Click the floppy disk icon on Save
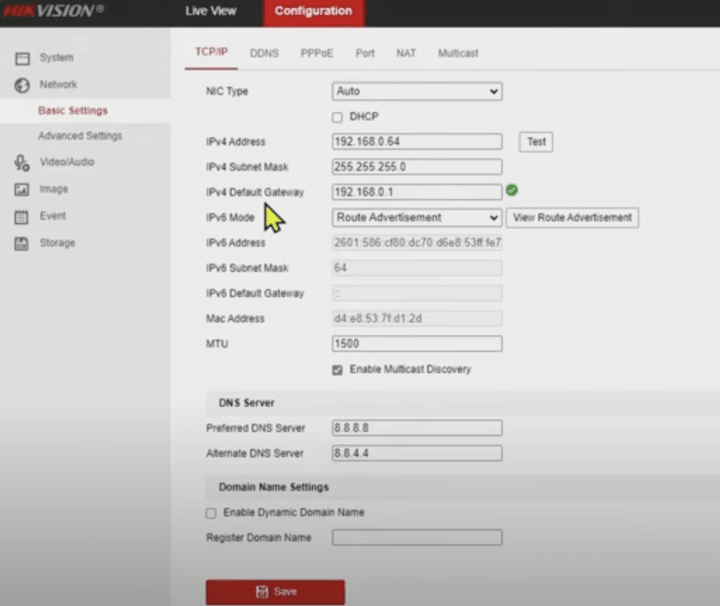720x606 pixels. tap(262, 592)
